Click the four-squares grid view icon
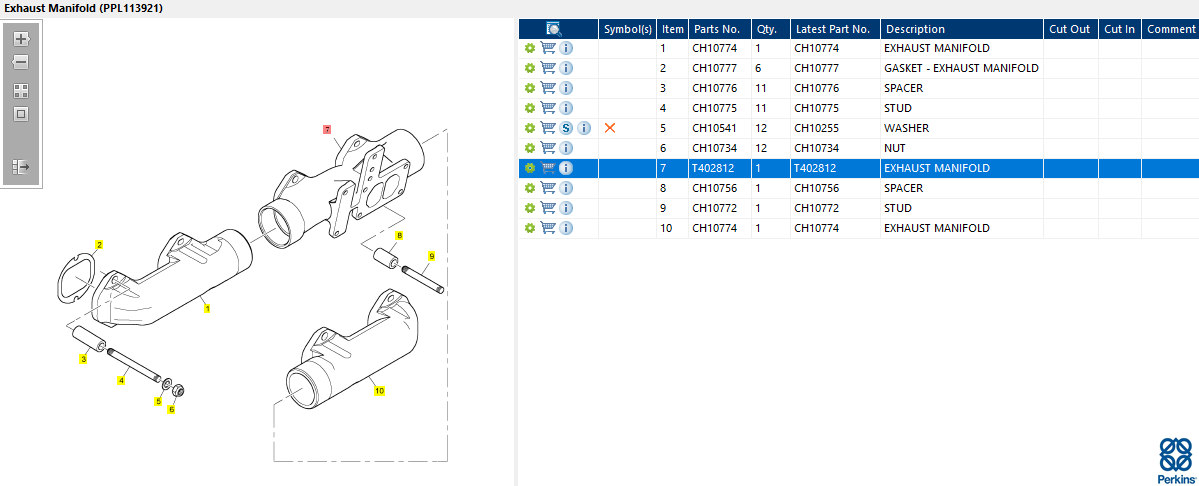 (x=21, y=91)
